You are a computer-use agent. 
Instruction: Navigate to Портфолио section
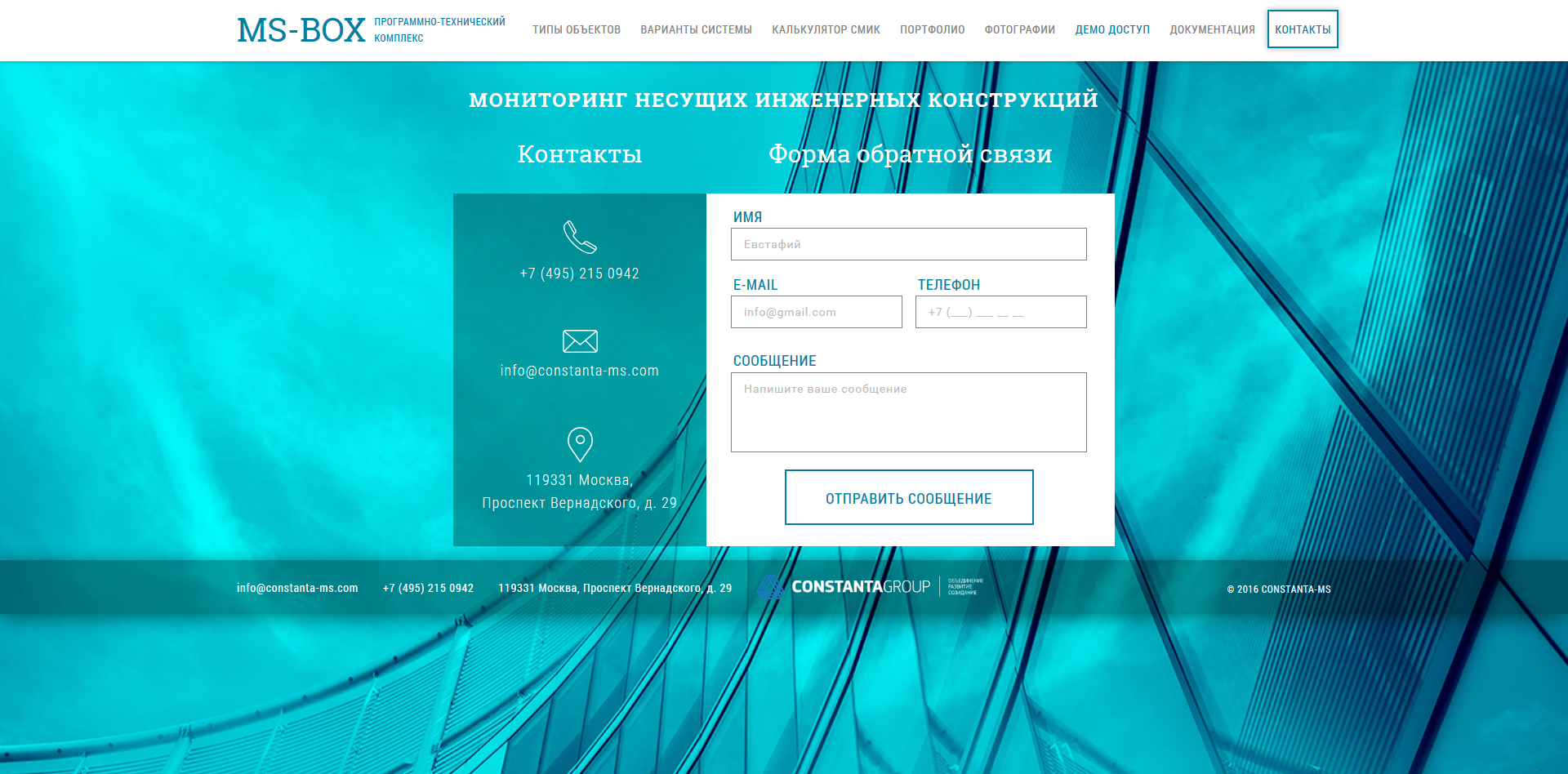[932, 30]
